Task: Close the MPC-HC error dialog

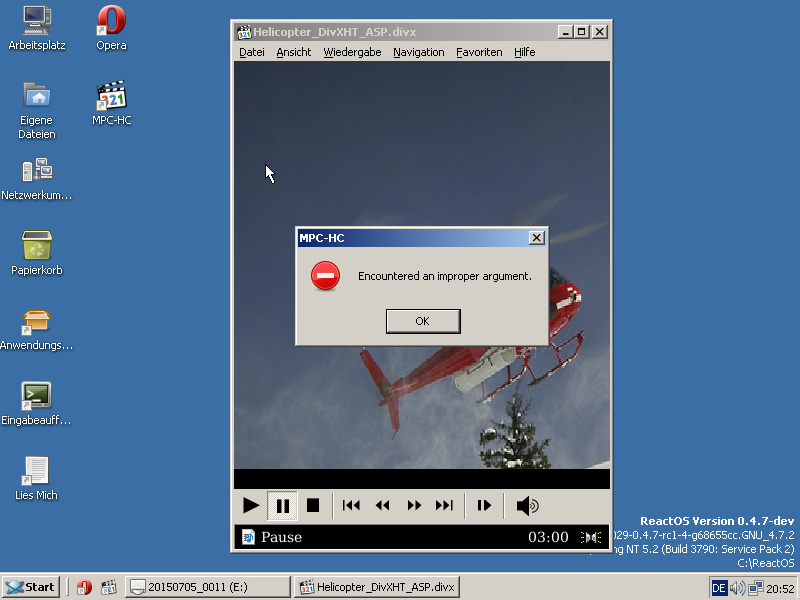Action: (x=536, y=238)
